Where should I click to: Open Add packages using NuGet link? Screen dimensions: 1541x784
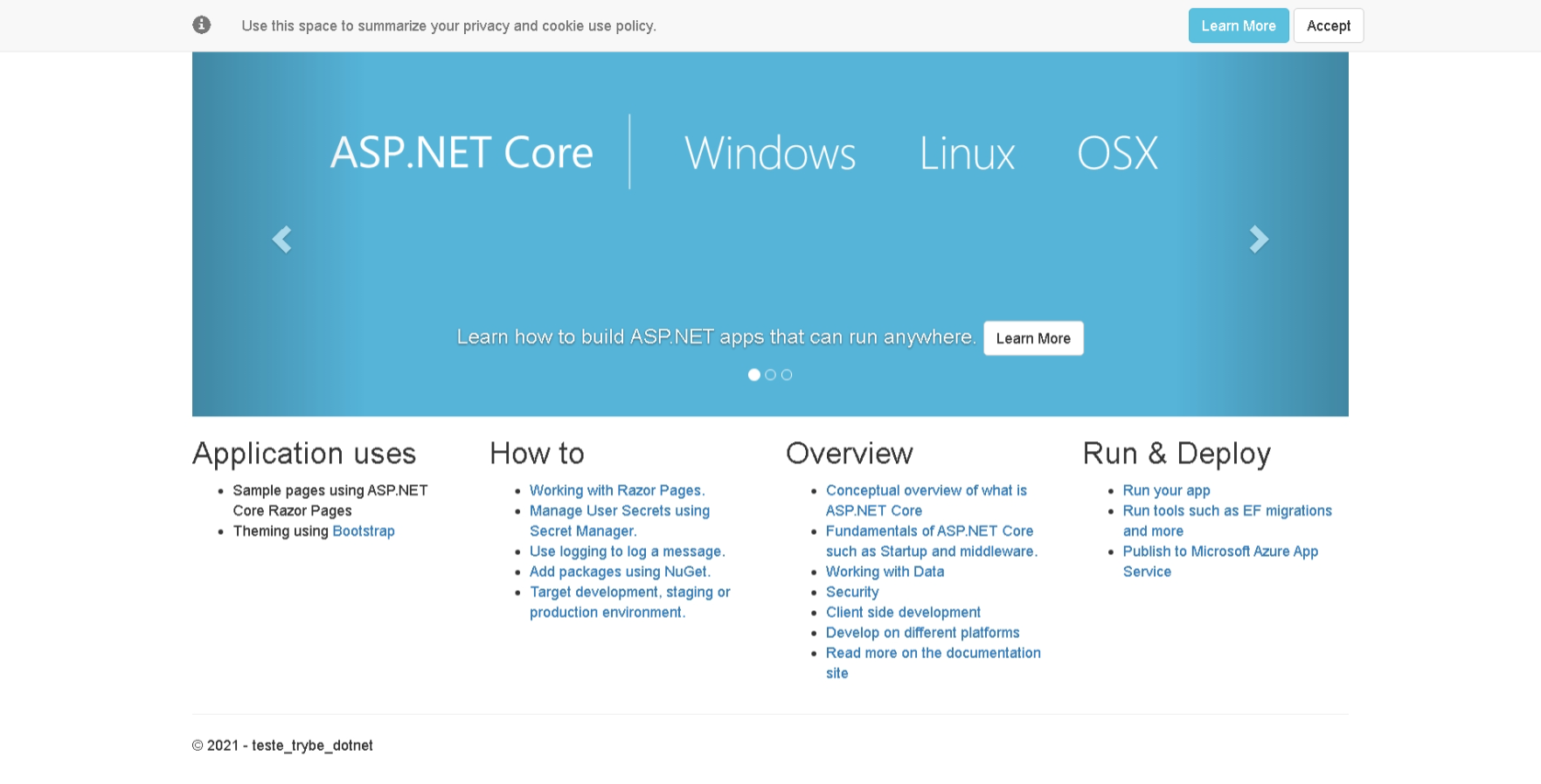tap(620, 572)
